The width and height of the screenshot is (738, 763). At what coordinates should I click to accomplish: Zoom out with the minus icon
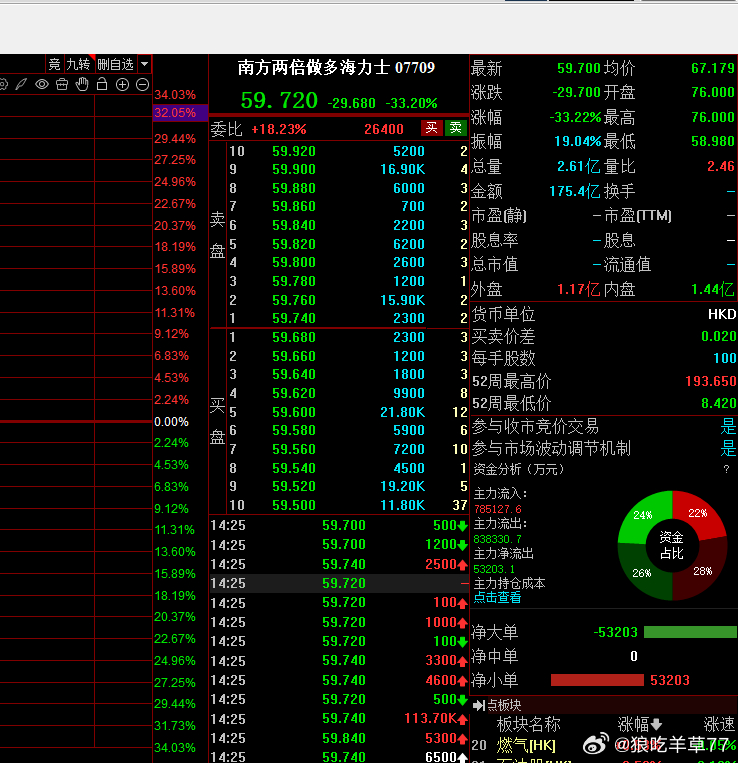pos(142,85)
